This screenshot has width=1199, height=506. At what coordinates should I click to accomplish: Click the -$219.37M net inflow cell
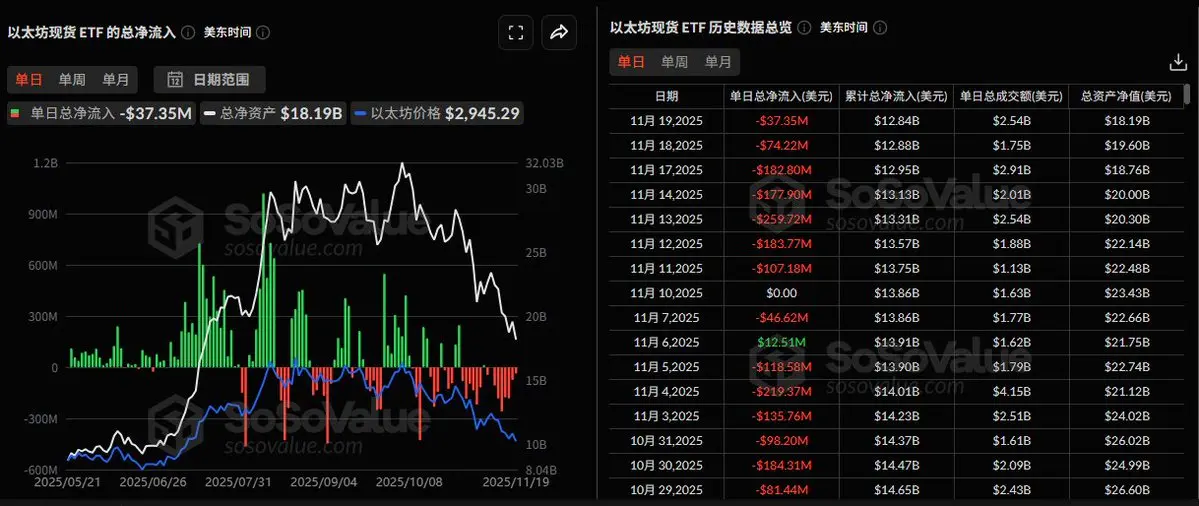pos(781,391)
